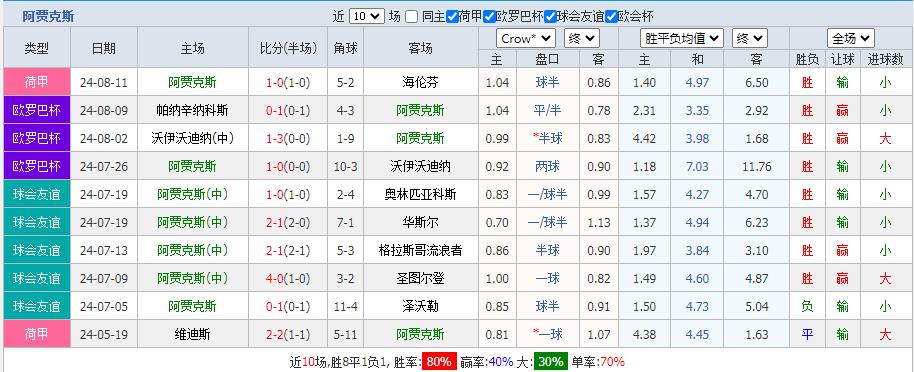Uncheck the 欧罗巴杯 league filter
Viewport: 914px width, 372px height.
(x=489, y=17)
